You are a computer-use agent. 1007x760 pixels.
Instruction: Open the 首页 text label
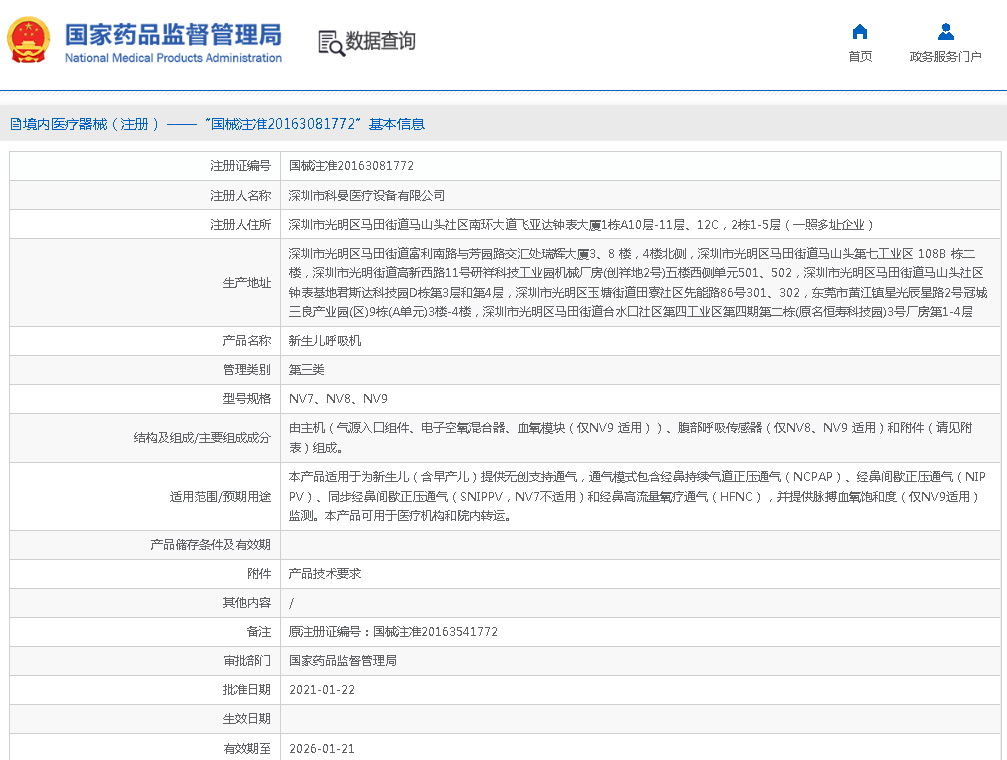coord(859,57)
